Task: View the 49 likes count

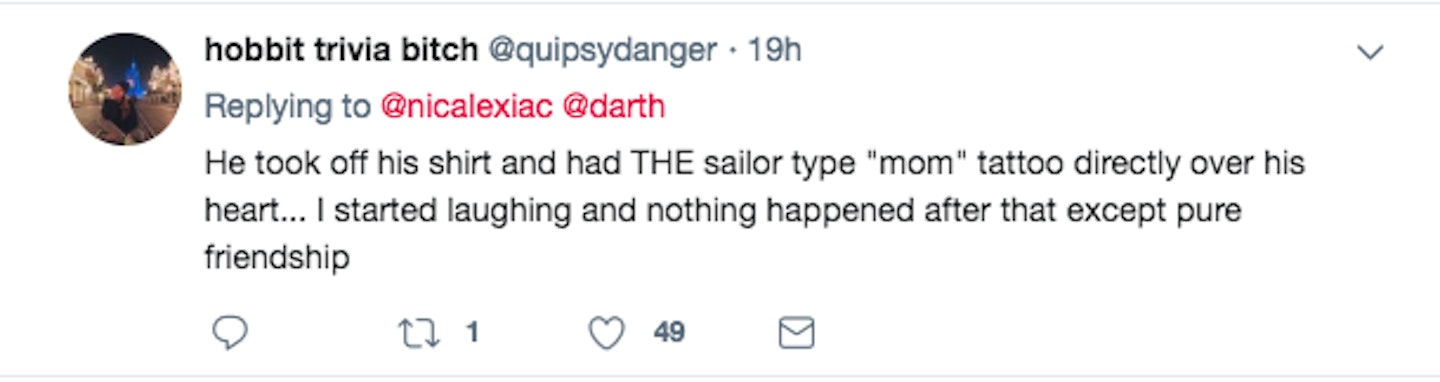Action: click(669, 333)
